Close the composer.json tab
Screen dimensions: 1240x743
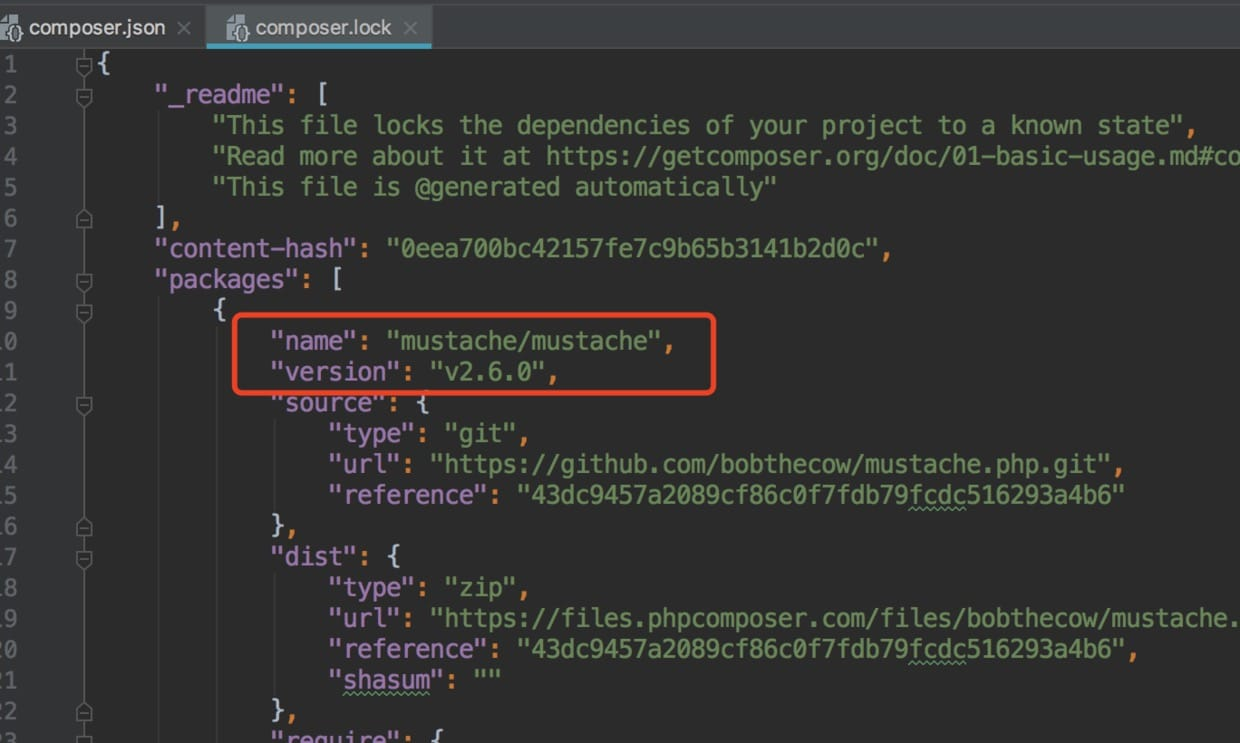184,28
